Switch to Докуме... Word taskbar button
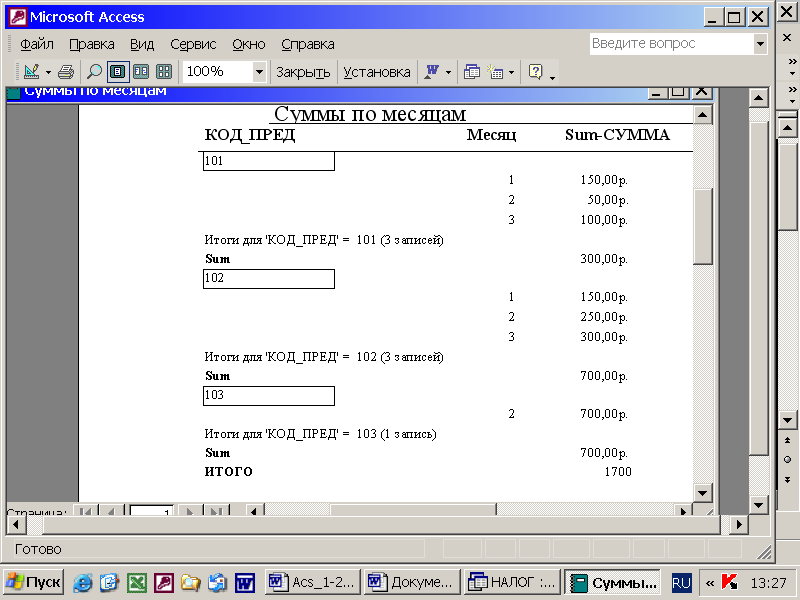Screen dimensions: 800x600 pos(412,582)
